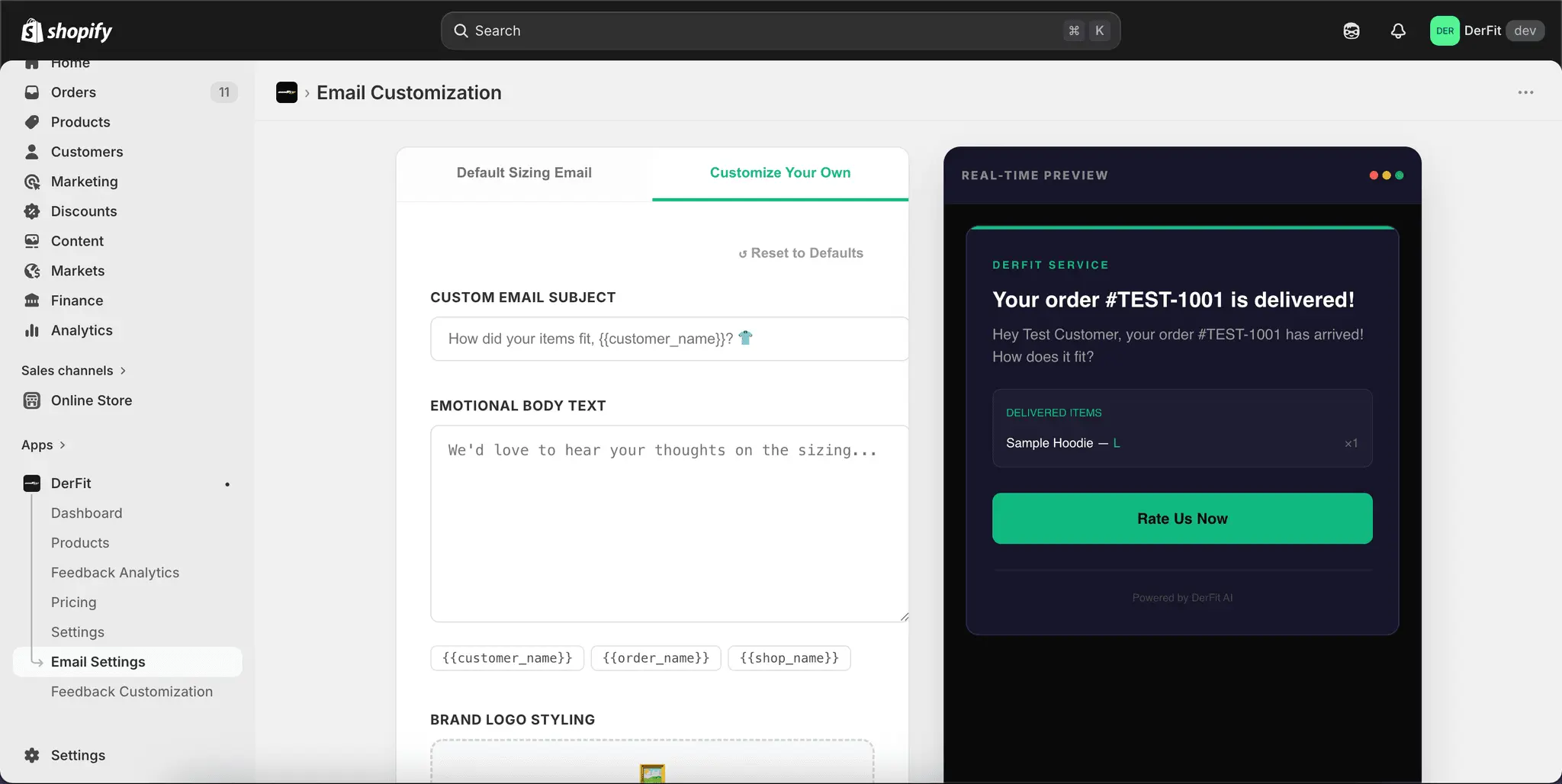Click the Content icon in sidebar
The width and height of the screenshot is (1562, 784).
coord(32,241)
